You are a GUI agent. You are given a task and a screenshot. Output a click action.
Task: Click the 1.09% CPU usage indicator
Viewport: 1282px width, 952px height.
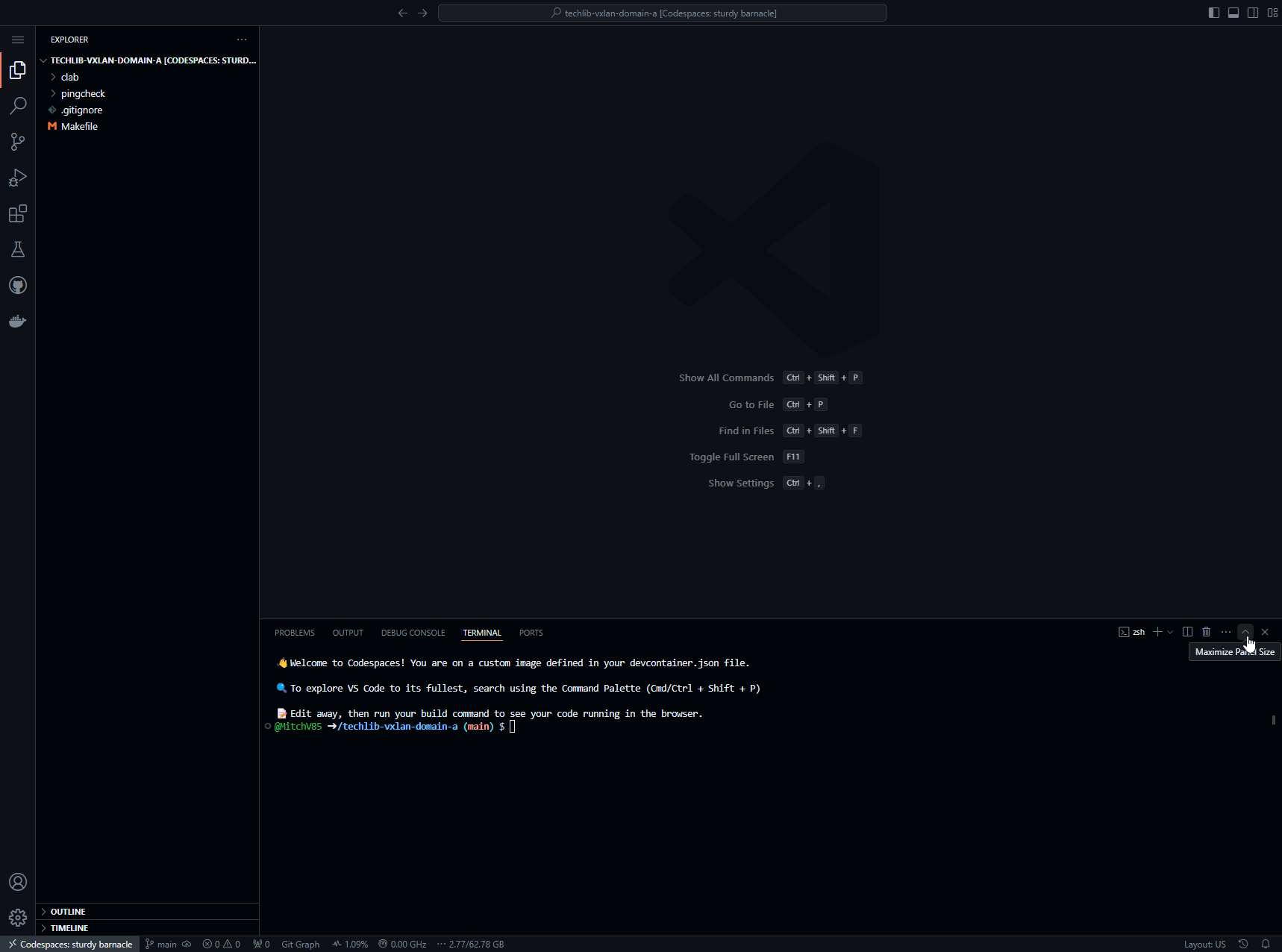[x=350, y=944]
